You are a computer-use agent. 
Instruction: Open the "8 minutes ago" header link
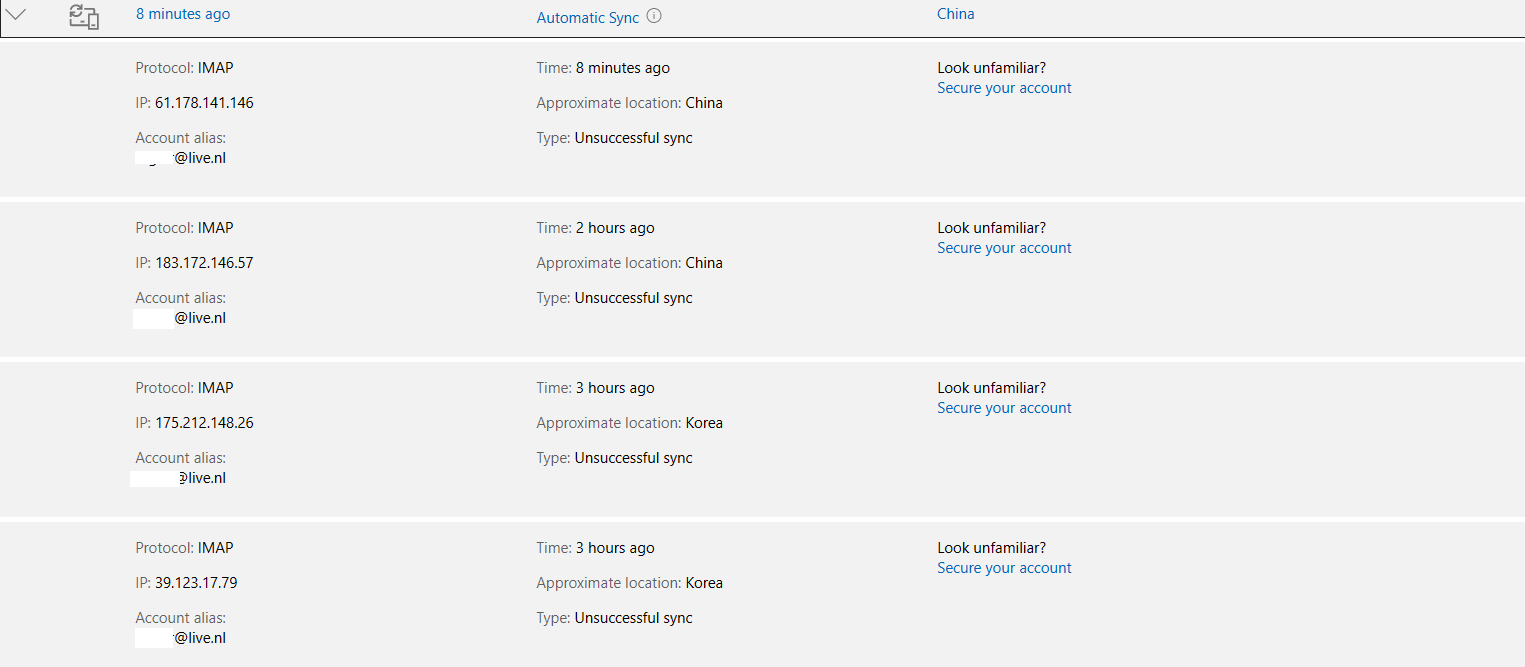click(x=183, y=14)
